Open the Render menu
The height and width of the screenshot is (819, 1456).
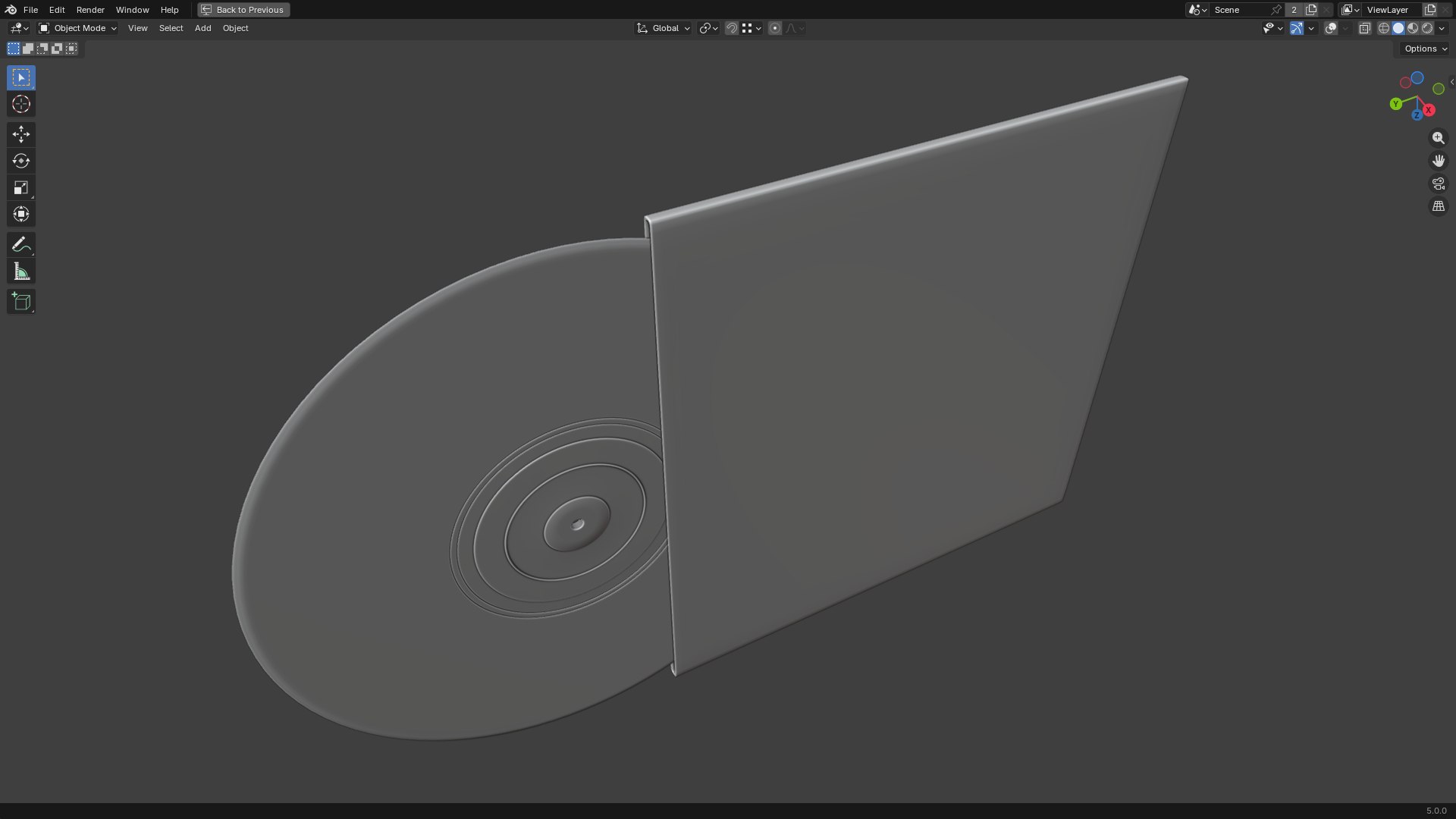pyautogui.click(x=90, y=10)
